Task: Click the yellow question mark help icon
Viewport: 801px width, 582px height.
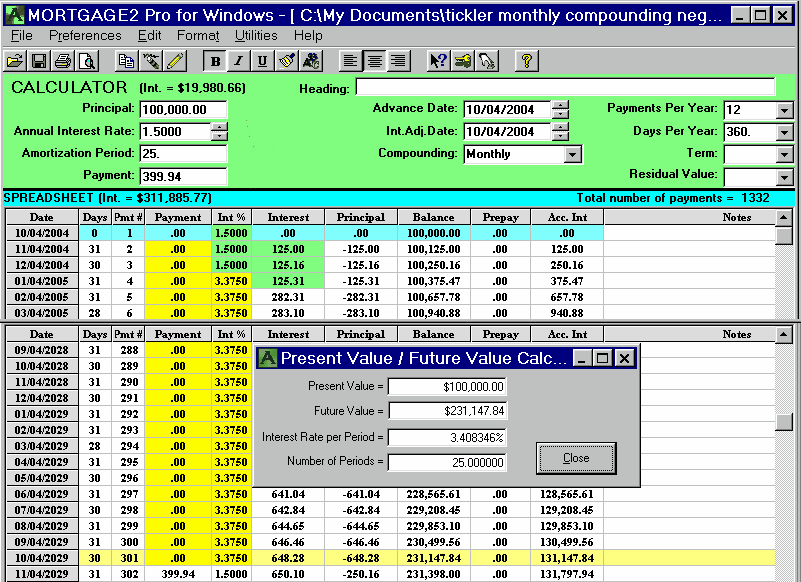Action: pyautogui.click(x=527, y=61)
